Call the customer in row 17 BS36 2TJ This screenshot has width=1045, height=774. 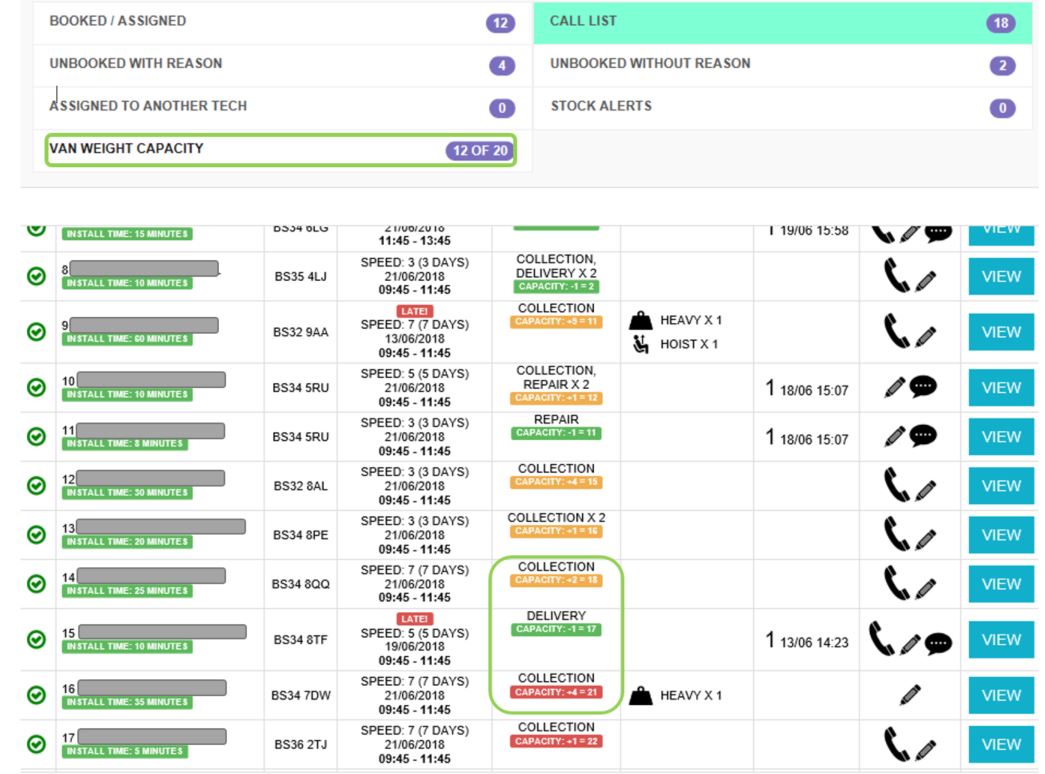pyautogui.click(x=896, y=744)
